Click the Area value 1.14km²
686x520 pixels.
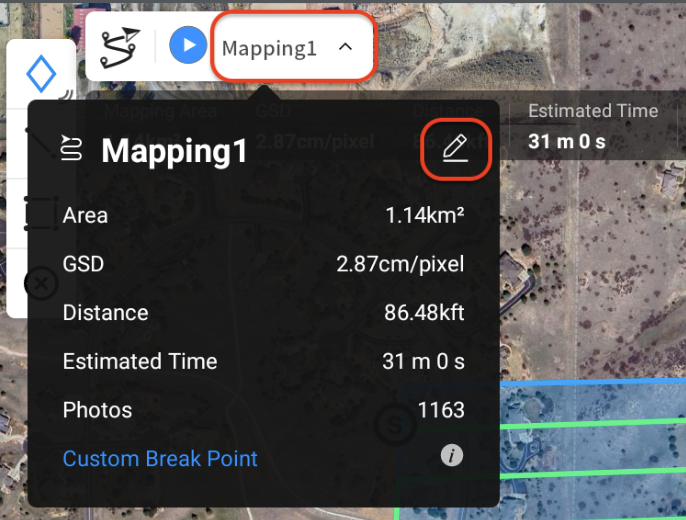424,215
